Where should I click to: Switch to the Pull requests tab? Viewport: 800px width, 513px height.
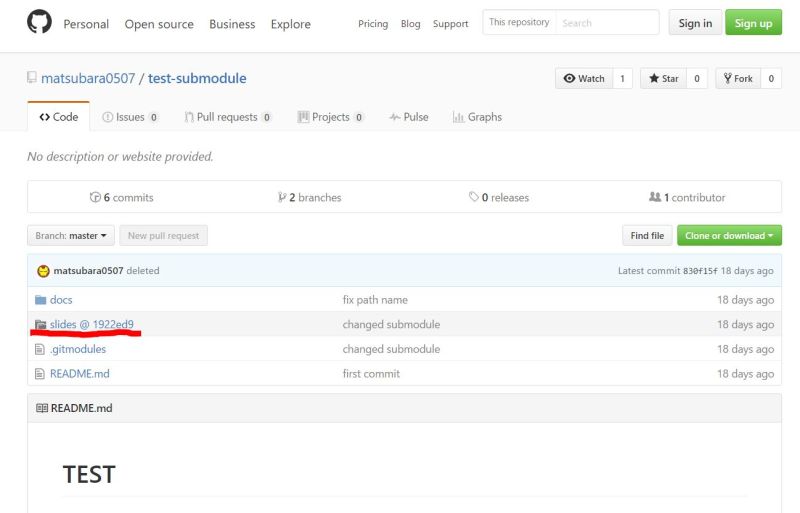pos(228,117)
